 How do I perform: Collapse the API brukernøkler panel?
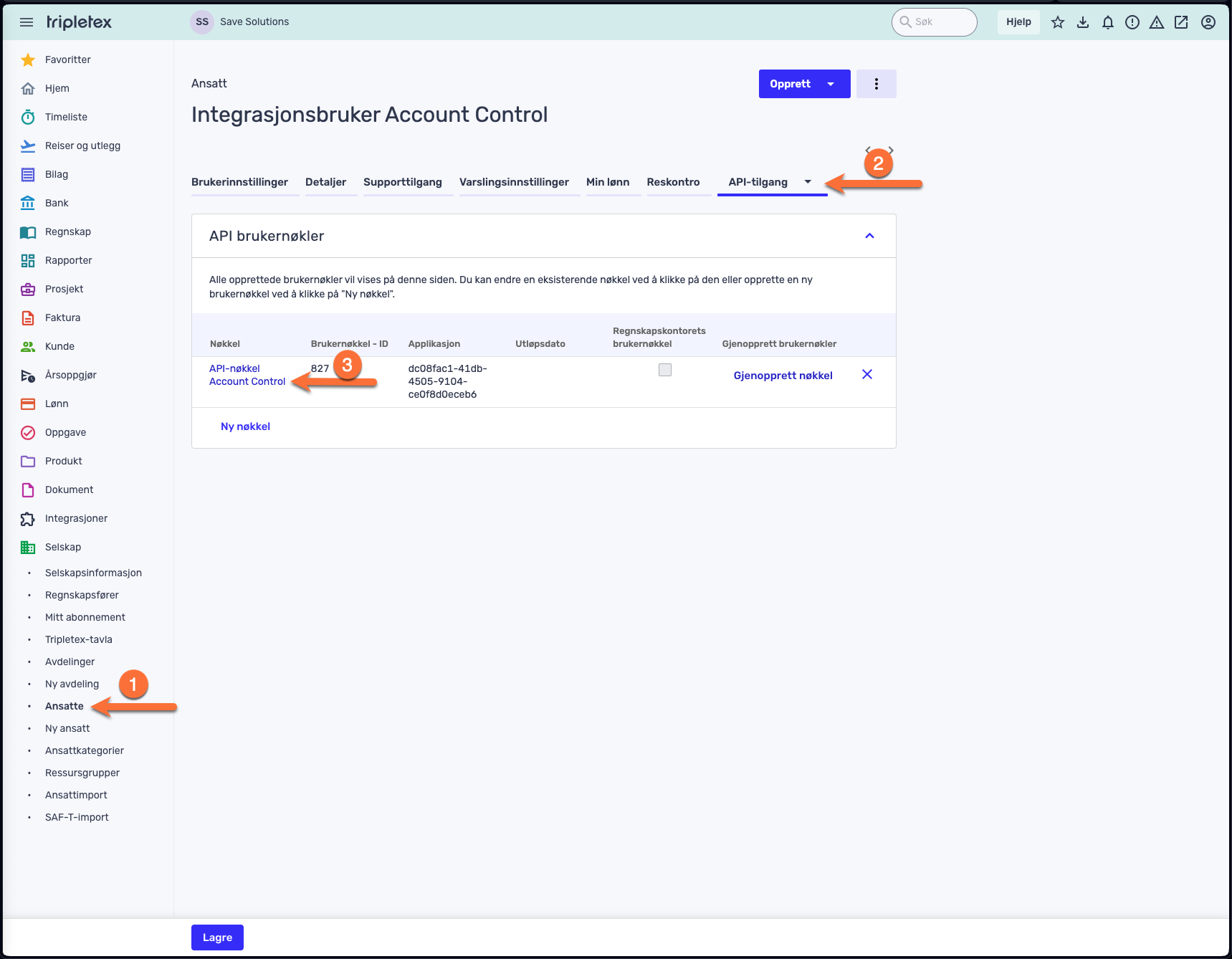click(x=870, y=236)
